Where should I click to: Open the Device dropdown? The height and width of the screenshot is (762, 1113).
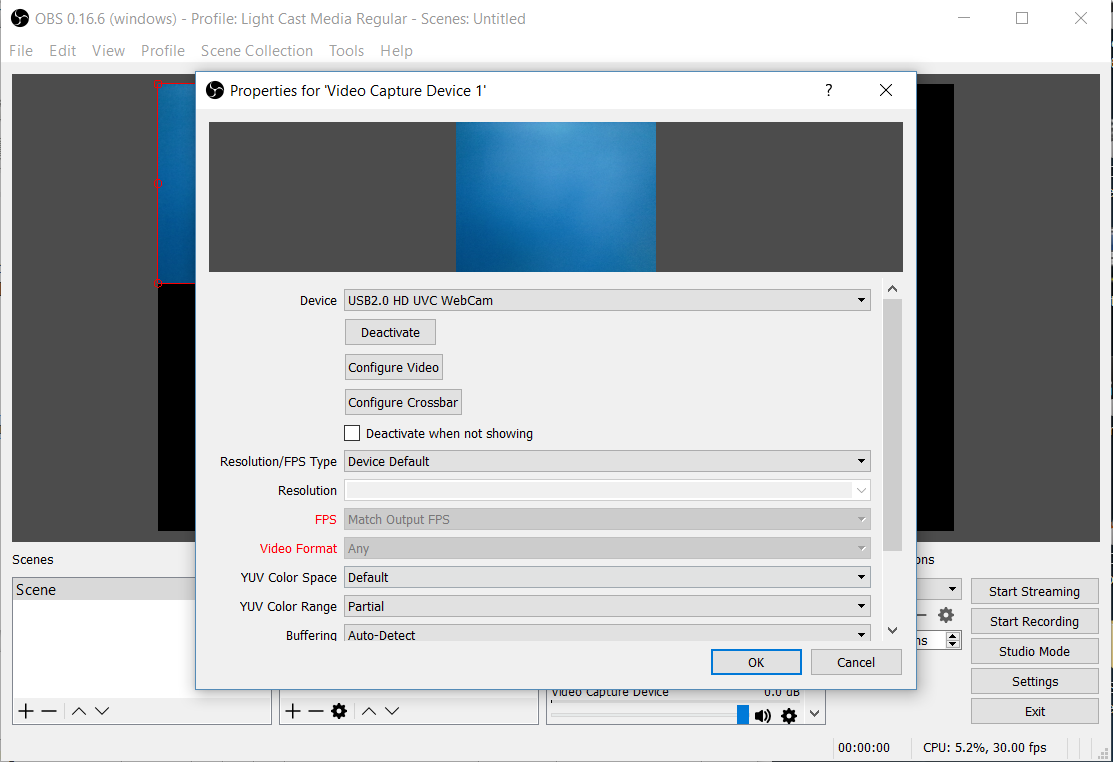tap(607, 300)
